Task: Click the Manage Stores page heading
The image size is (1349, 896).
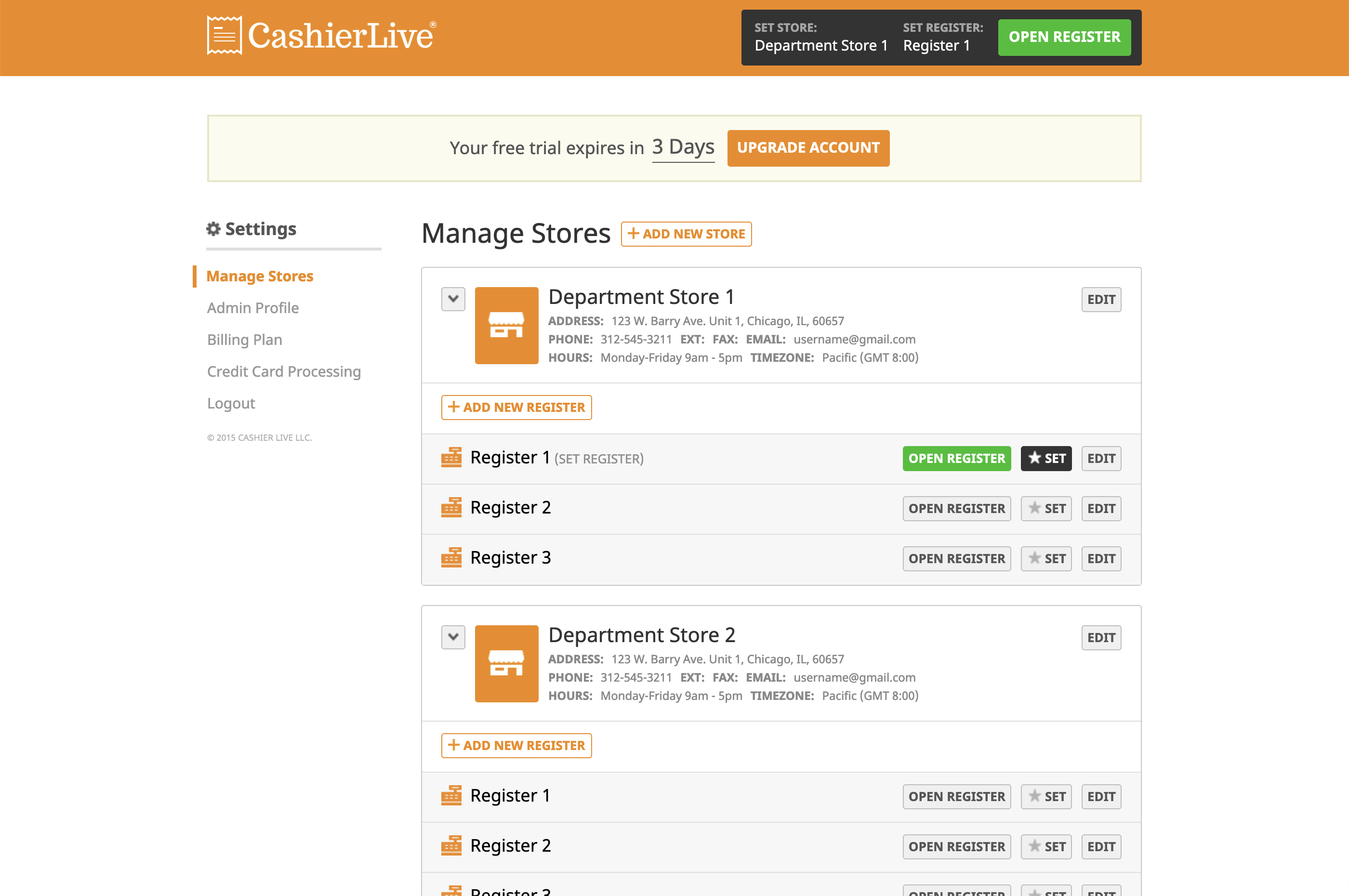Action: point(516,233)
